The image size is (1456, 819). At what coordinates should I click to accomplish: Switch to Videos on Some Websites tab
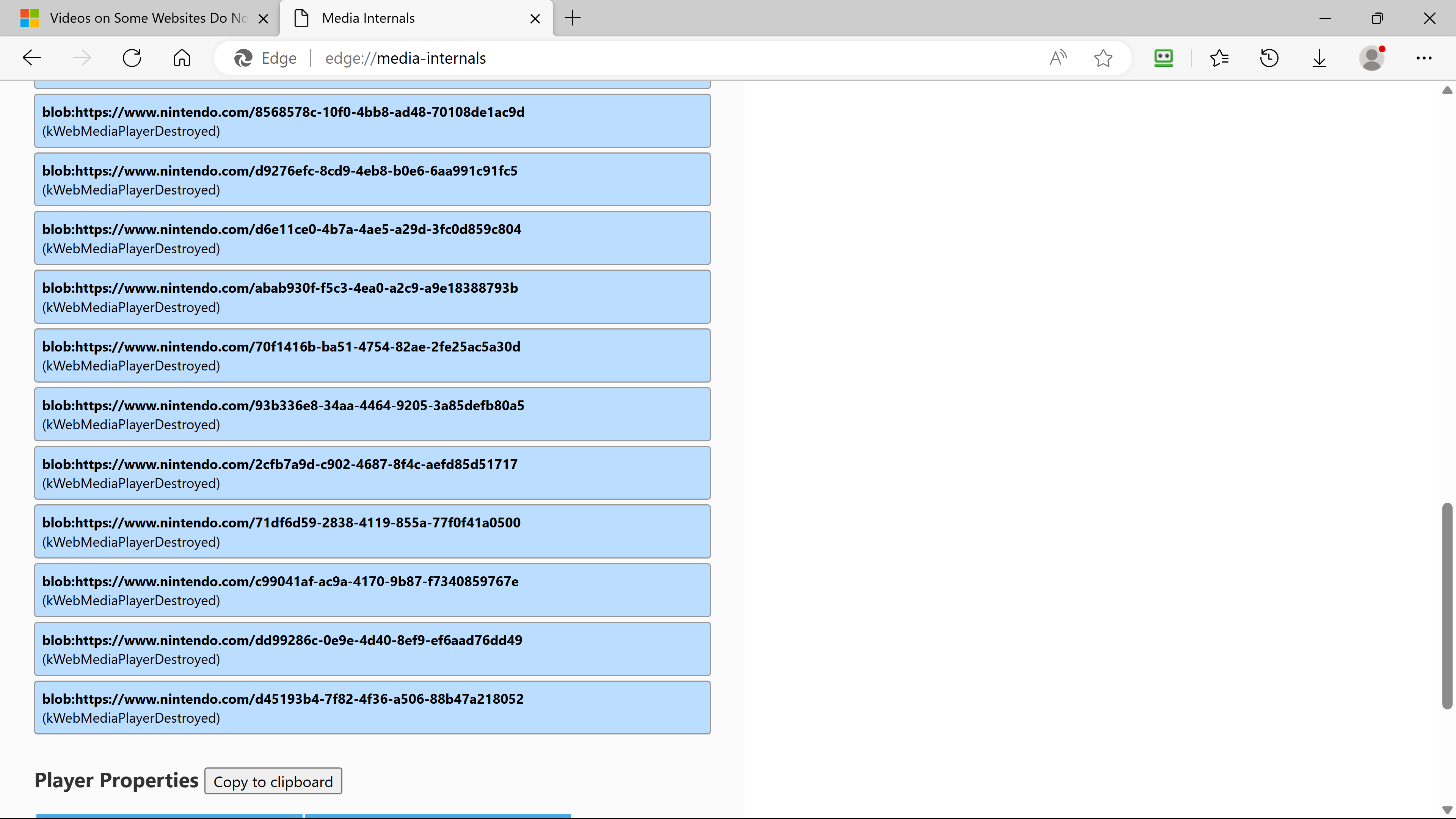140,18
